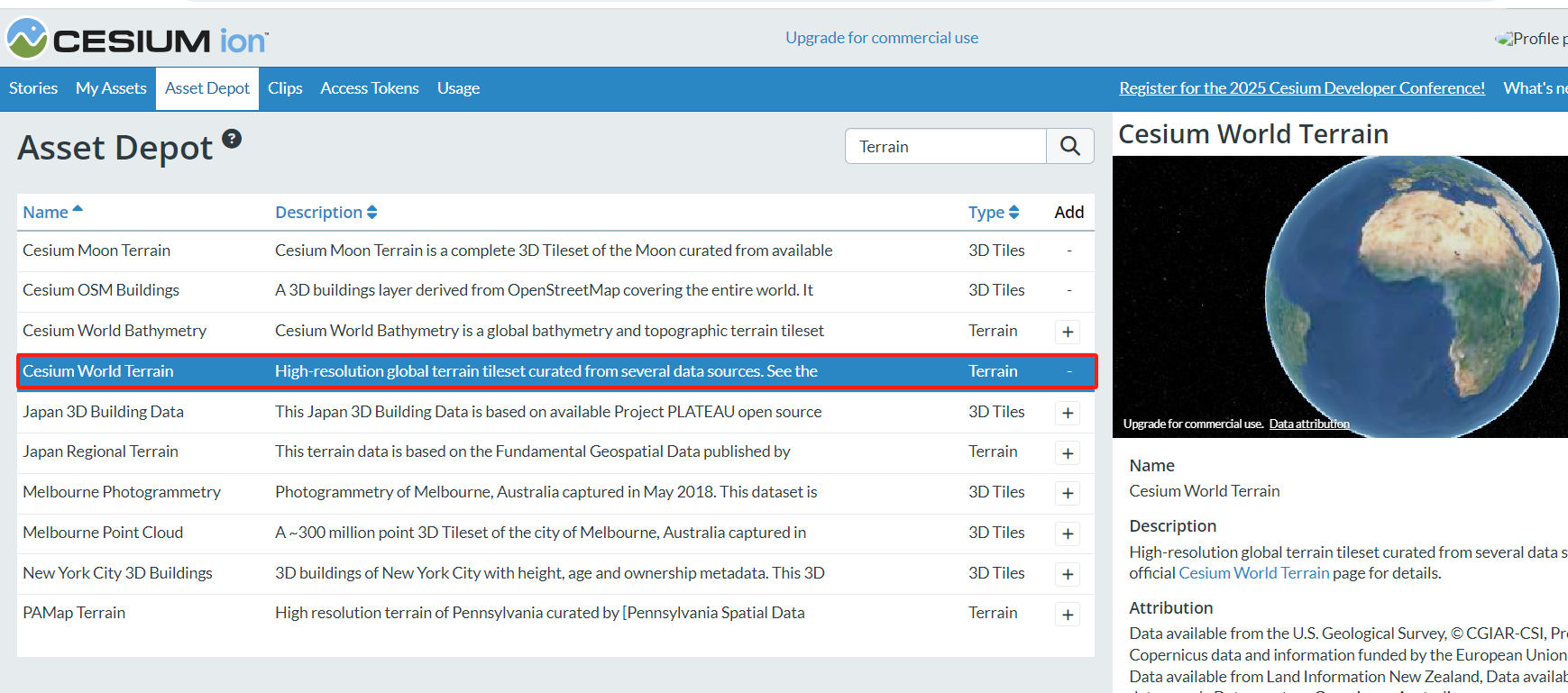
Task: Add Melbourne Photogrammetry with plus button
Action: (x=1068, y=493)
